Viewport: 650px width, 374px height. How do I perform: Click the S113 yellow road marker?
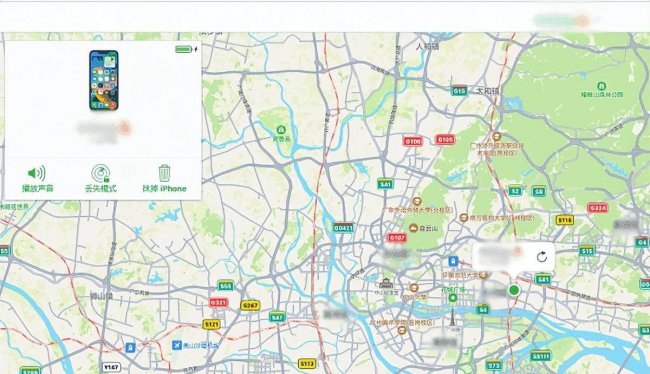click(x=307, y=364)
